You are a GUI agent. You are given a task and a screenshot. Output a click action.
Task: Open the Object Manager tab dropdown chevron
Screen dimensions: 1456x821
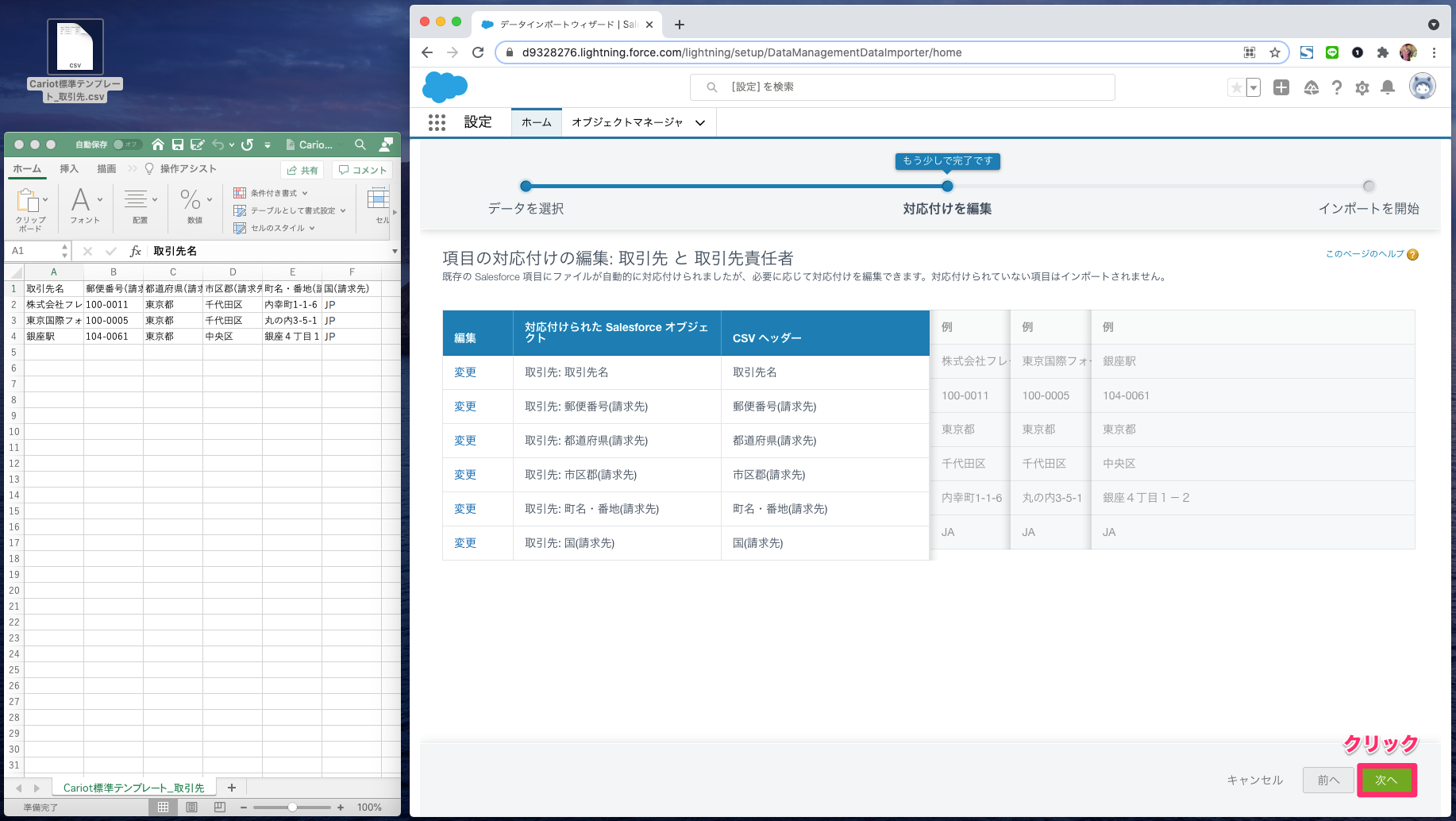[700, 123]
